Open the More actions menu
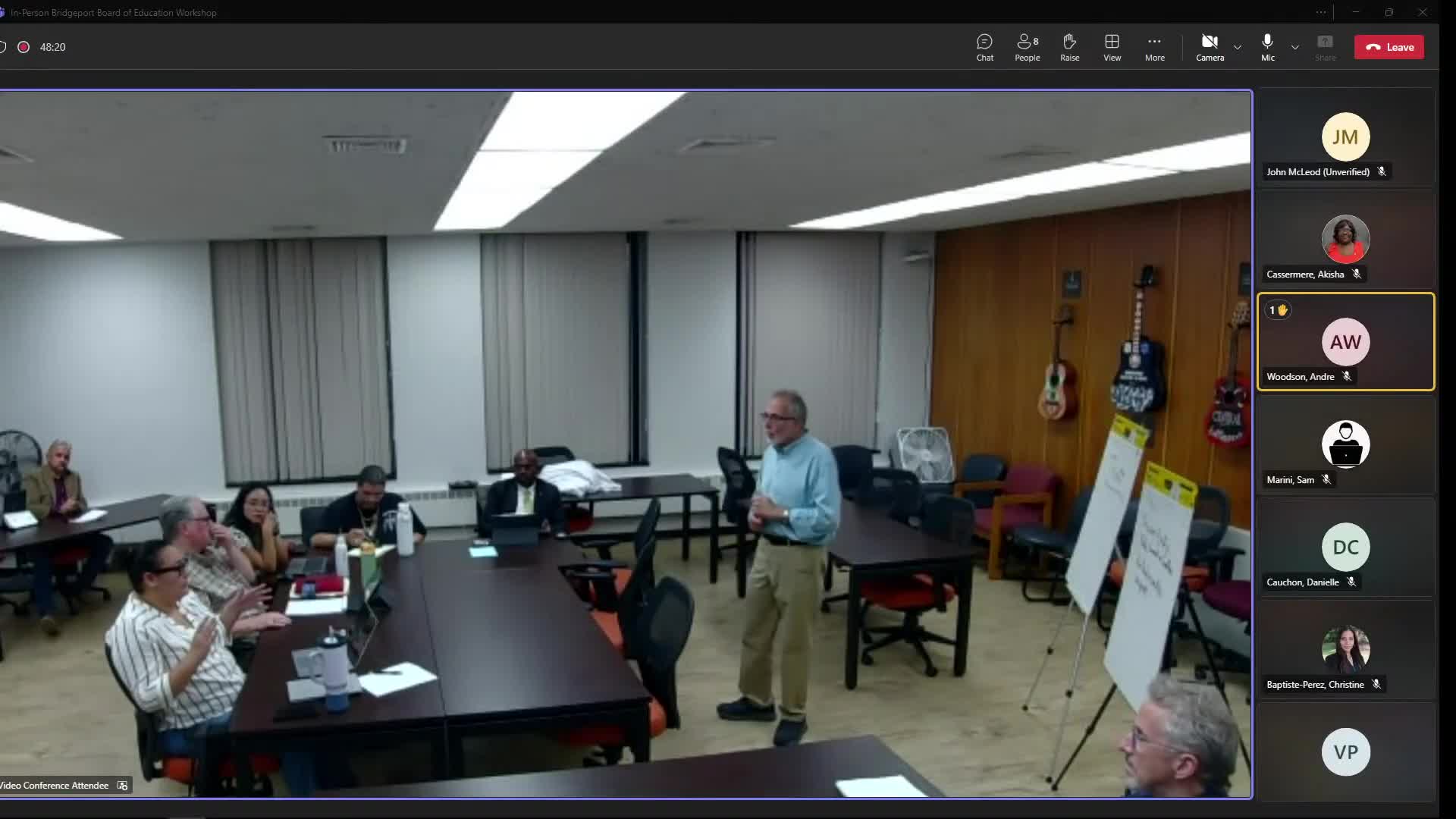Image resolution: width=1456 pixels, height=819 pixels. [x=1154, y=47]
